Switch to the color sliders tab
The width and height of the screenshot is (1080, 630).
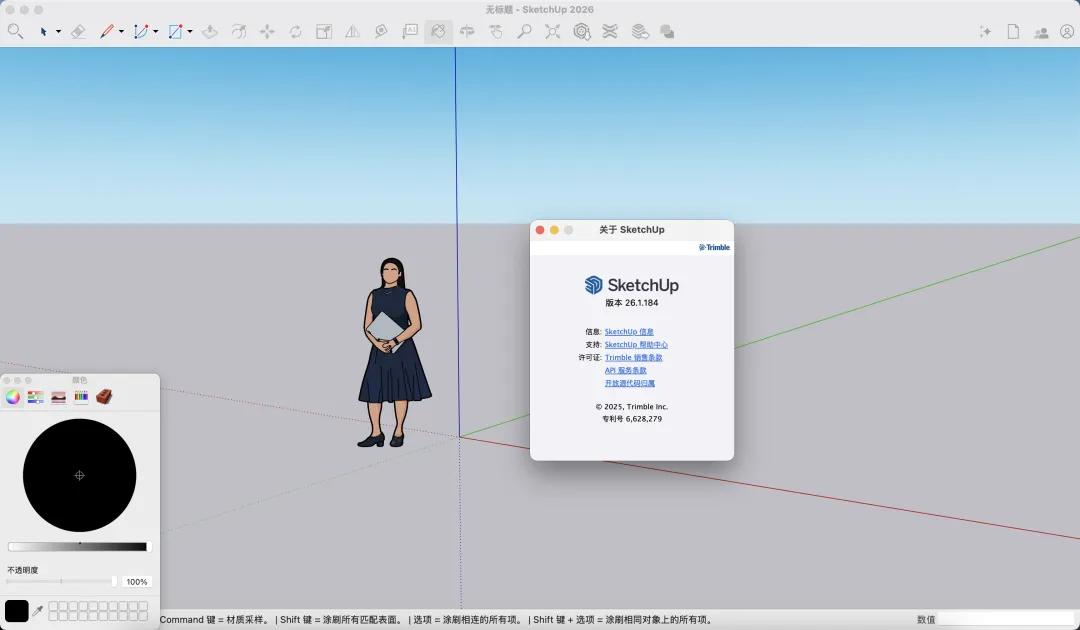pyautogui.click(x=36, y=397)
